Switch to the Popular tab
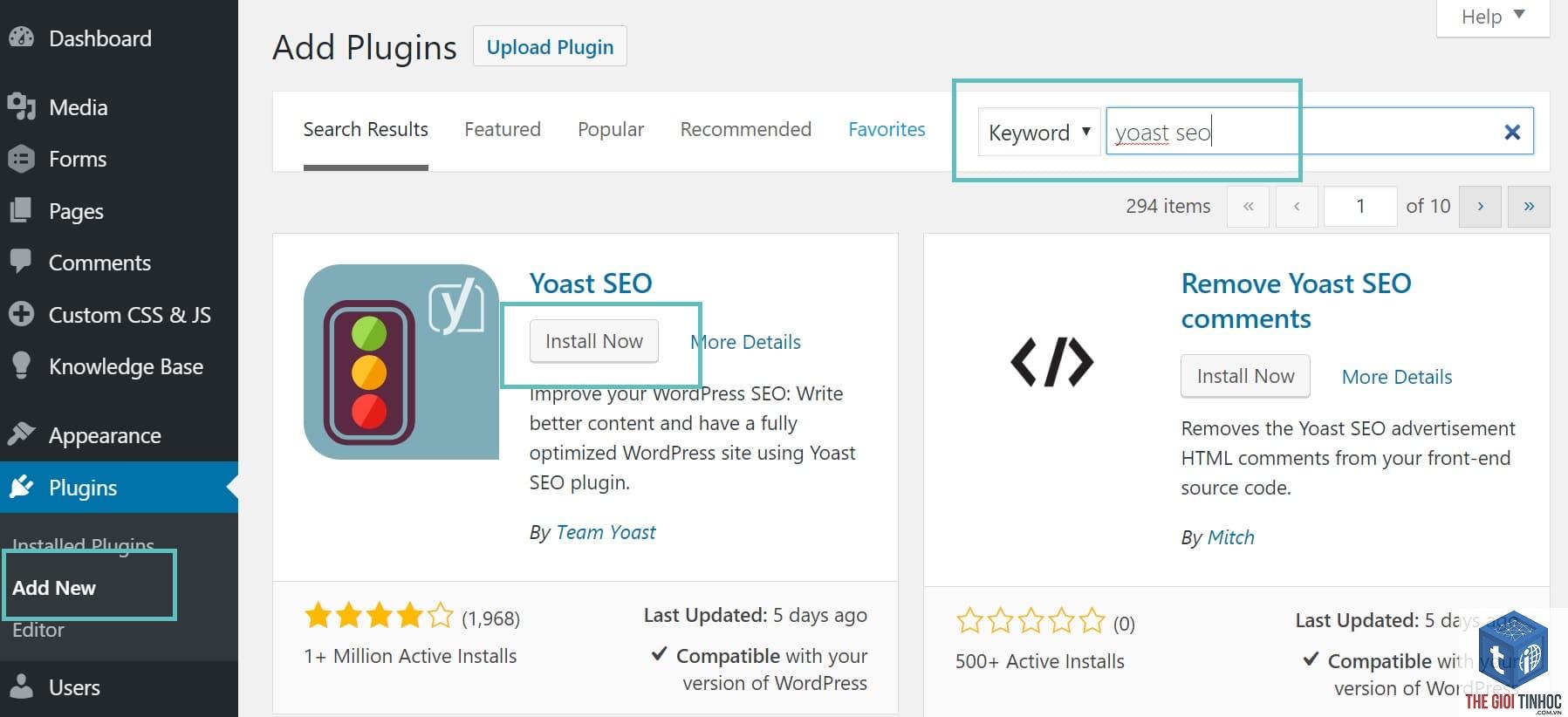 pyautogui.click(x=611, y=129)
